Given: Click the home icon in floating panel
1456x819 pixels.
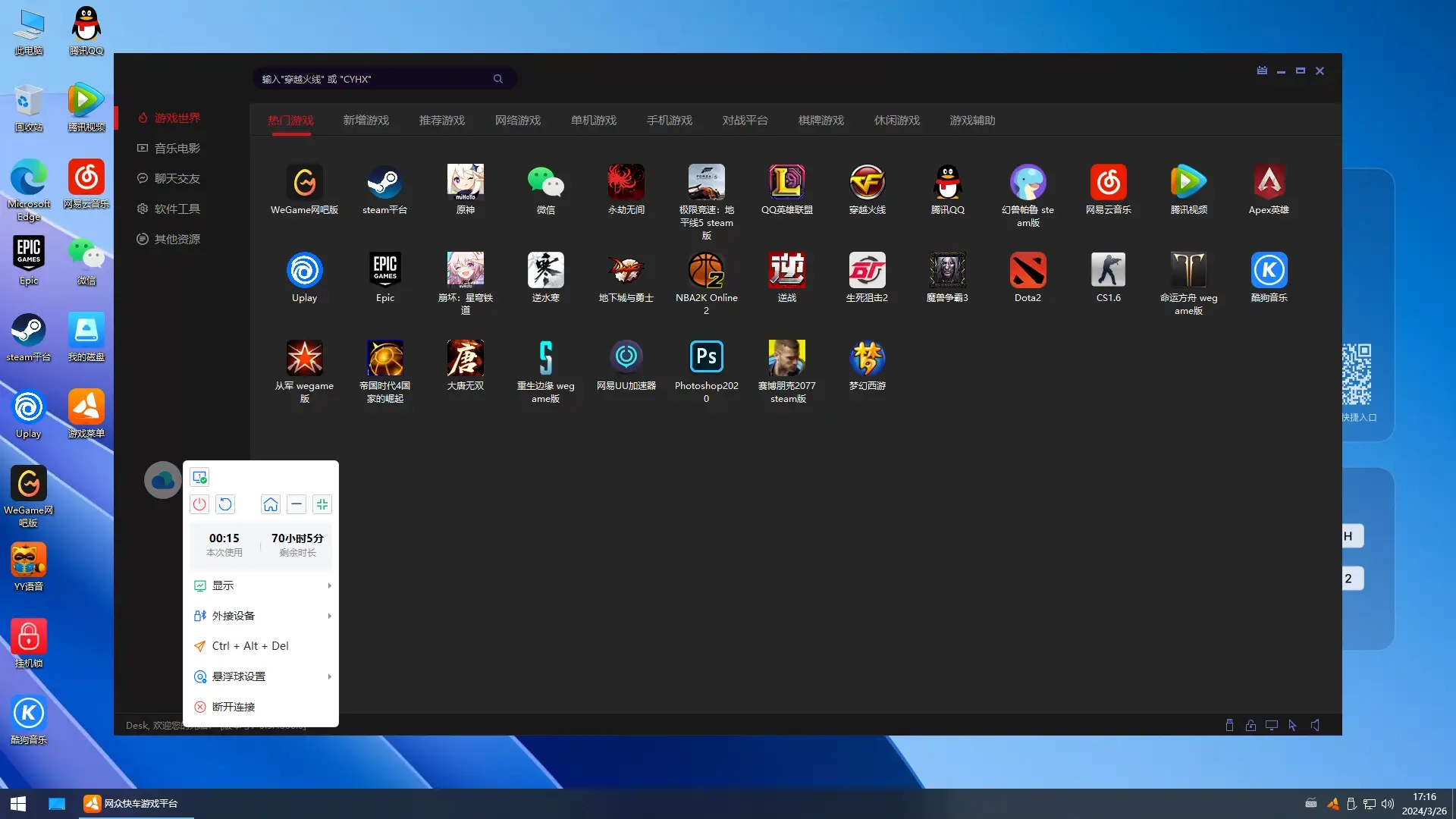Looking at the screenshot, I should click(271, 504).
